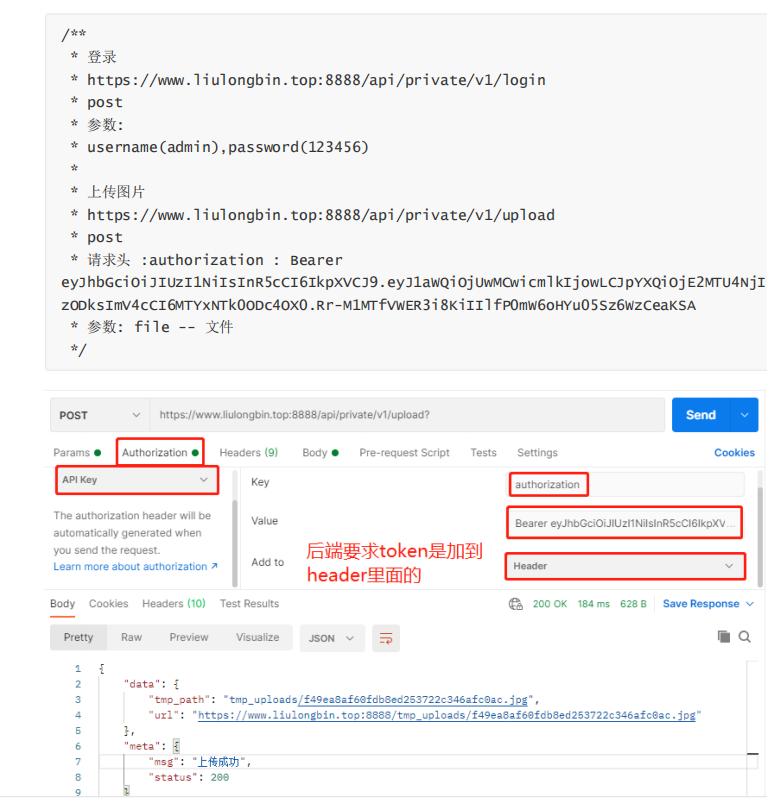The image size is (767, 798).
Task: Expand the Save Response dropdown arrow
Action: tap(750, 604)
